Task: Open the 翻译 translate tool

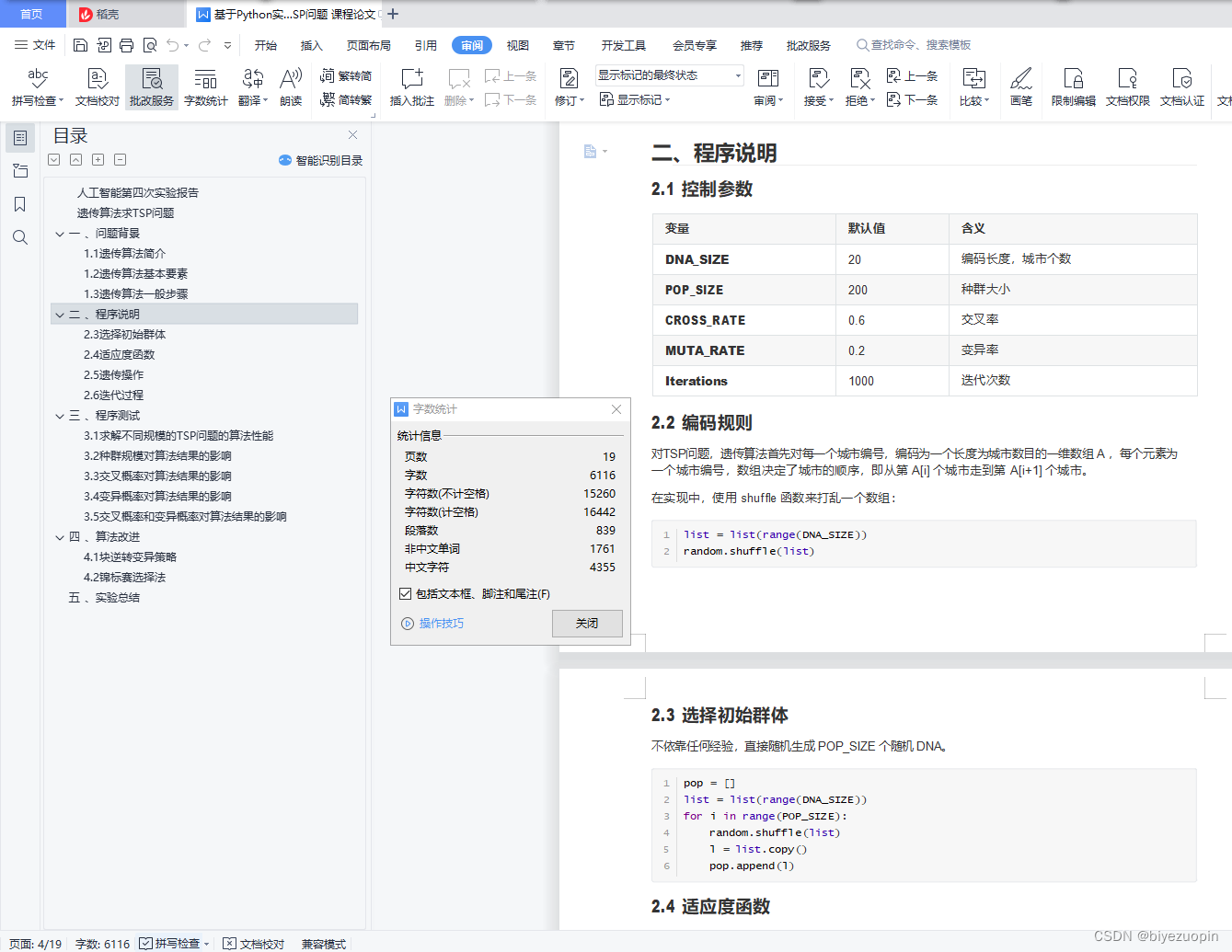Action: click(253, 87)
